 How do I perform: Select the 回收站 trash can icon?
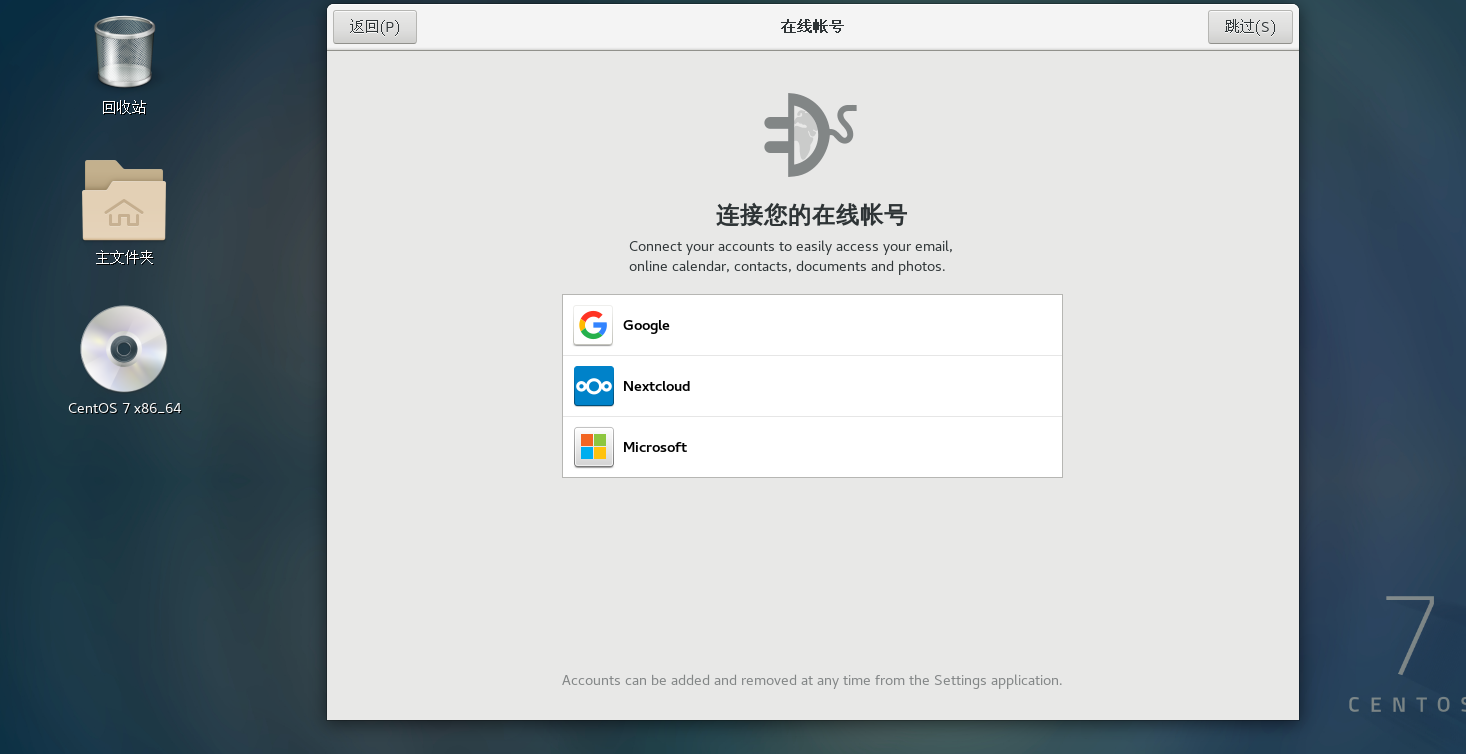124,52
